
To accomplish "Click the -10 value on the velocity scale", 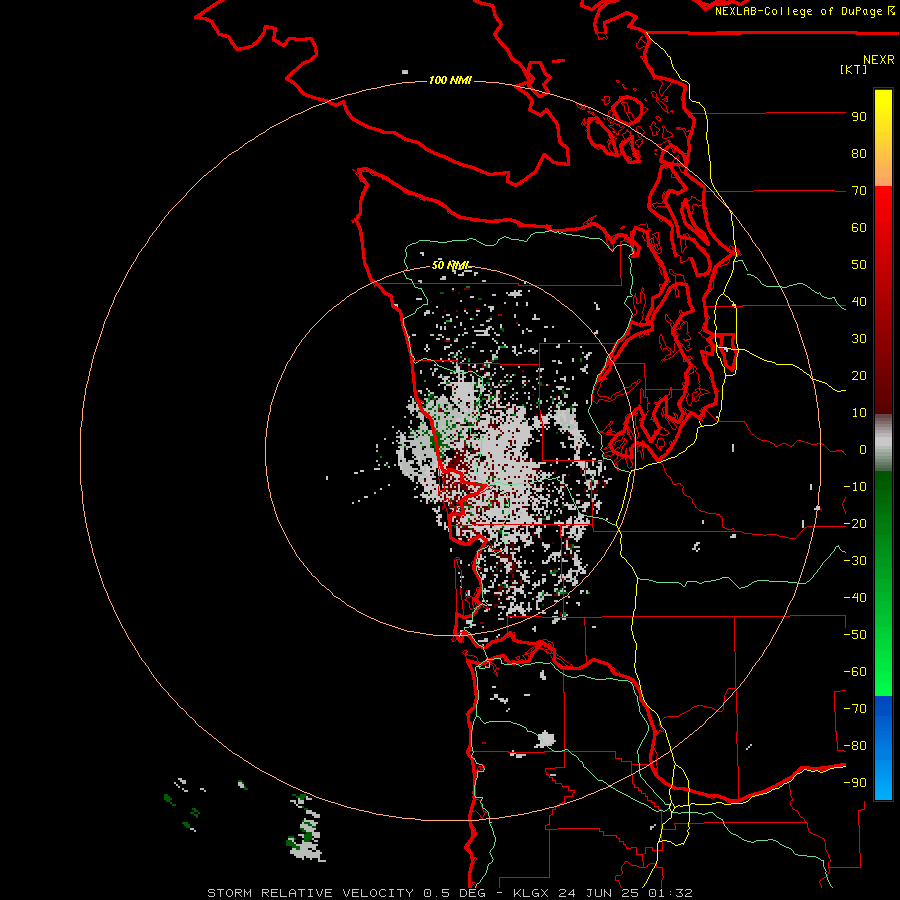I will tap(855, 487).
